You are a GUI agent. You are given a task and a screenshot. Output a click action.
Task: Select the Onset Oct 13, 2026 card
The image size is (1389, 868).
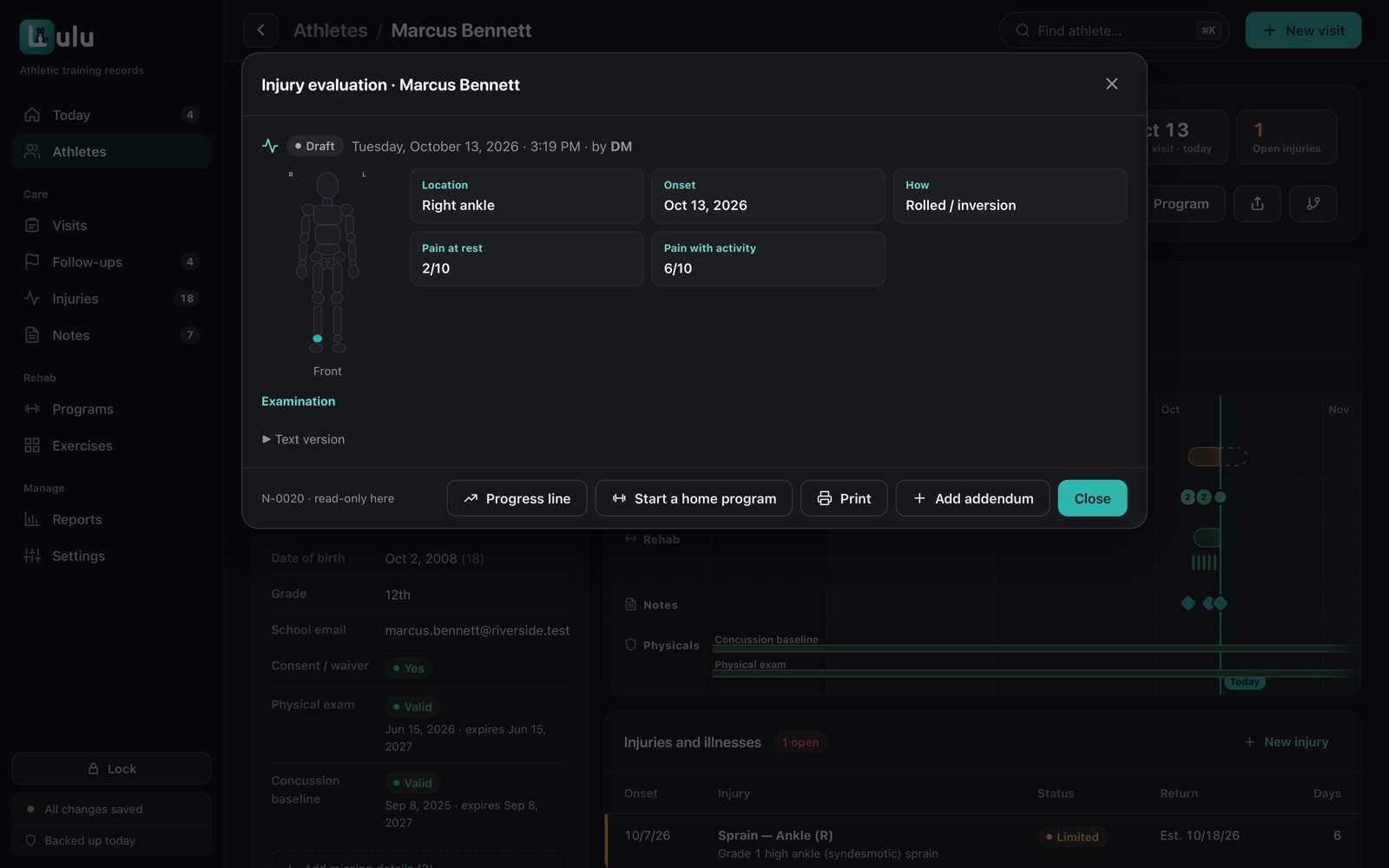click(x=768, y=196)
